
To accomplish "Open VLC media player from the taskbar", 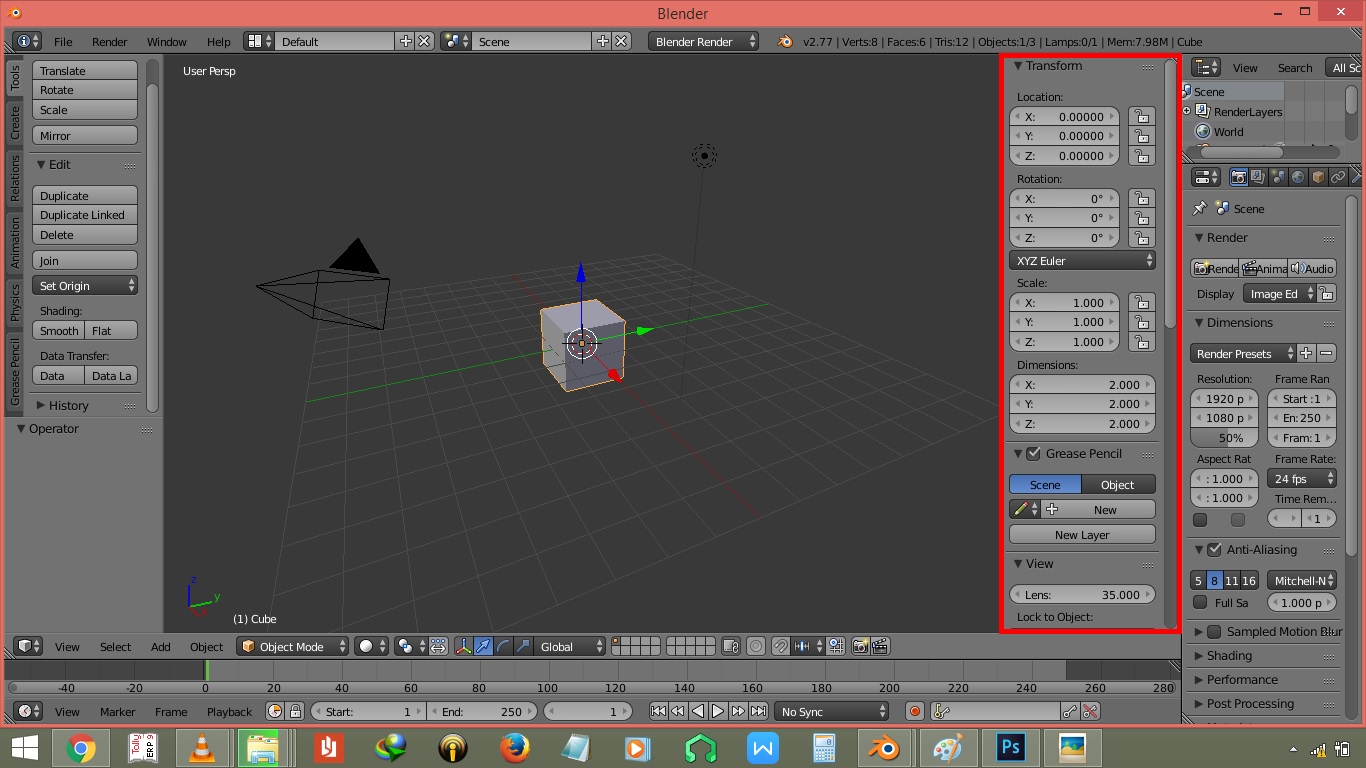I will 201,747.
